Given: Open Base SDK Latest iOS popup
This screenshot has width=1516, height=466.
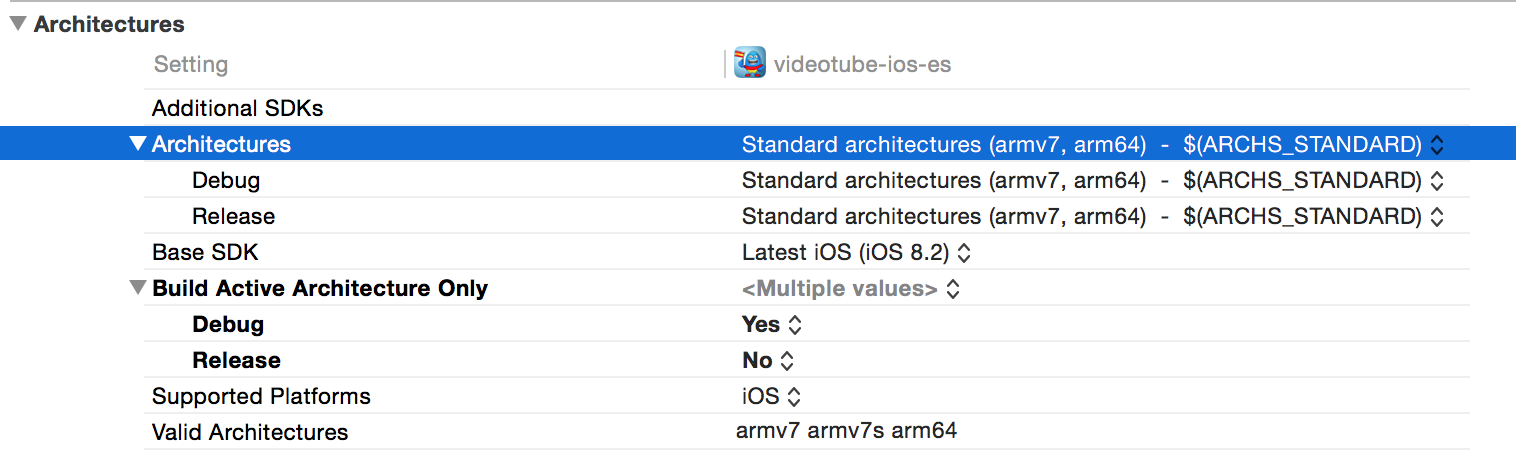Looking at the screenshot, I should point(963,253).
